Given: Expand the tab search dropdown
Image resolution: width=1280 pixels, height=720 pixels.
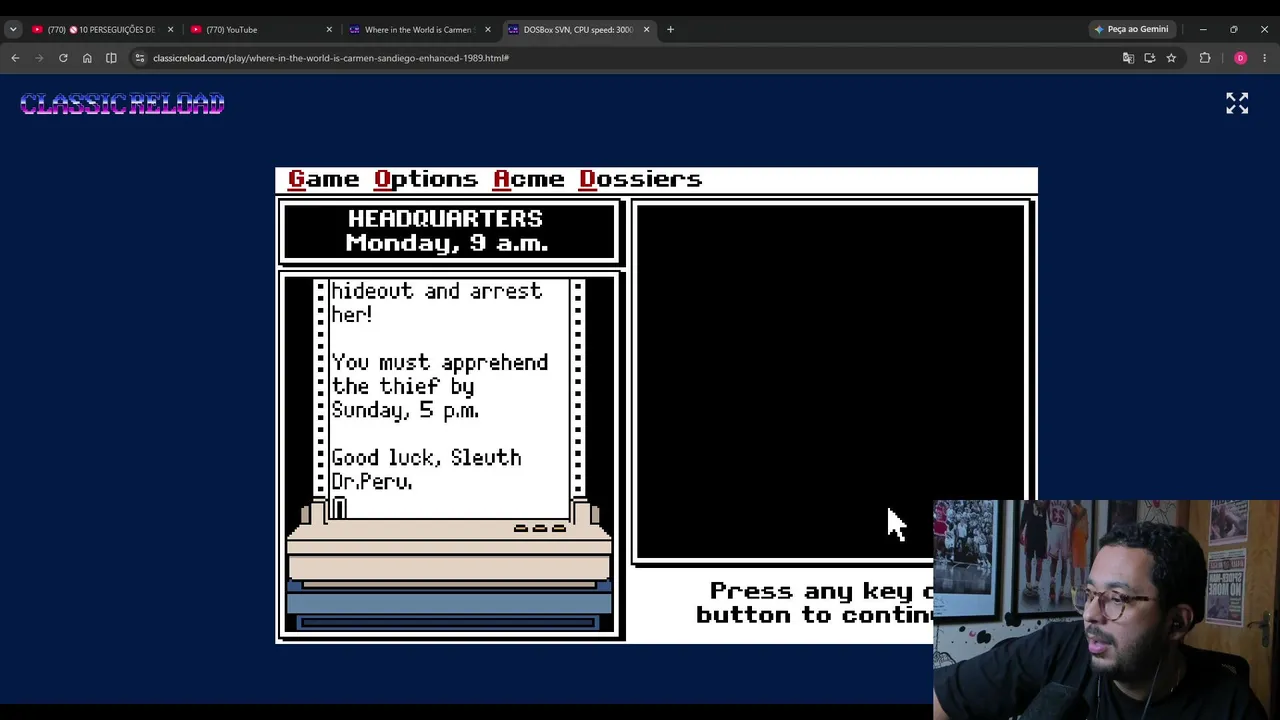Looking at the screenshot, I should tap(13, 30).
